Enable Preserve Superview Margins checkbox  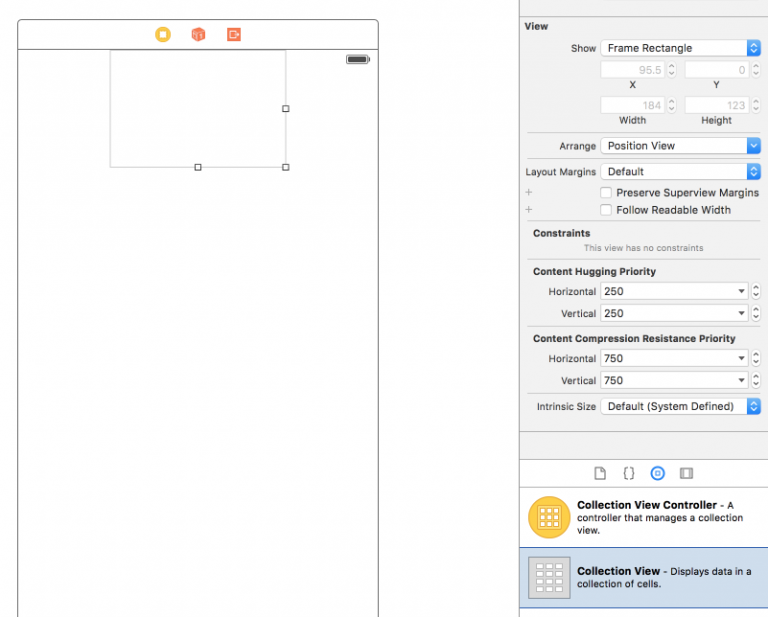click(606, 193)
